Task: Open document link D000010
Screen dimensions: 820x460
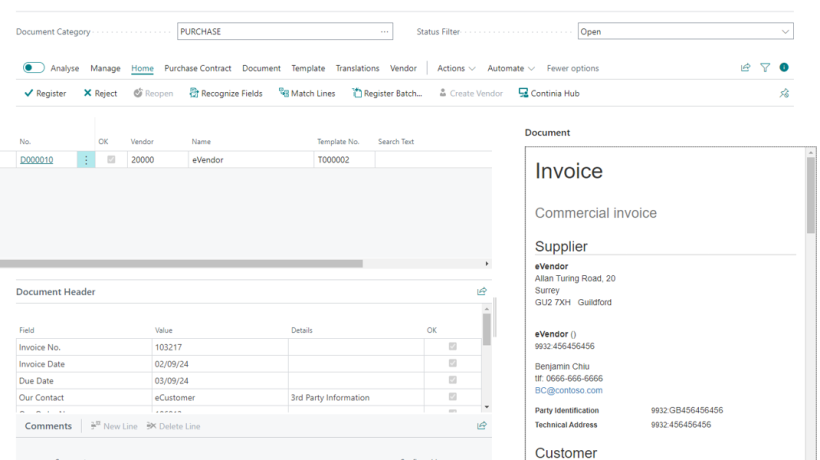Action: pos(36,160)
